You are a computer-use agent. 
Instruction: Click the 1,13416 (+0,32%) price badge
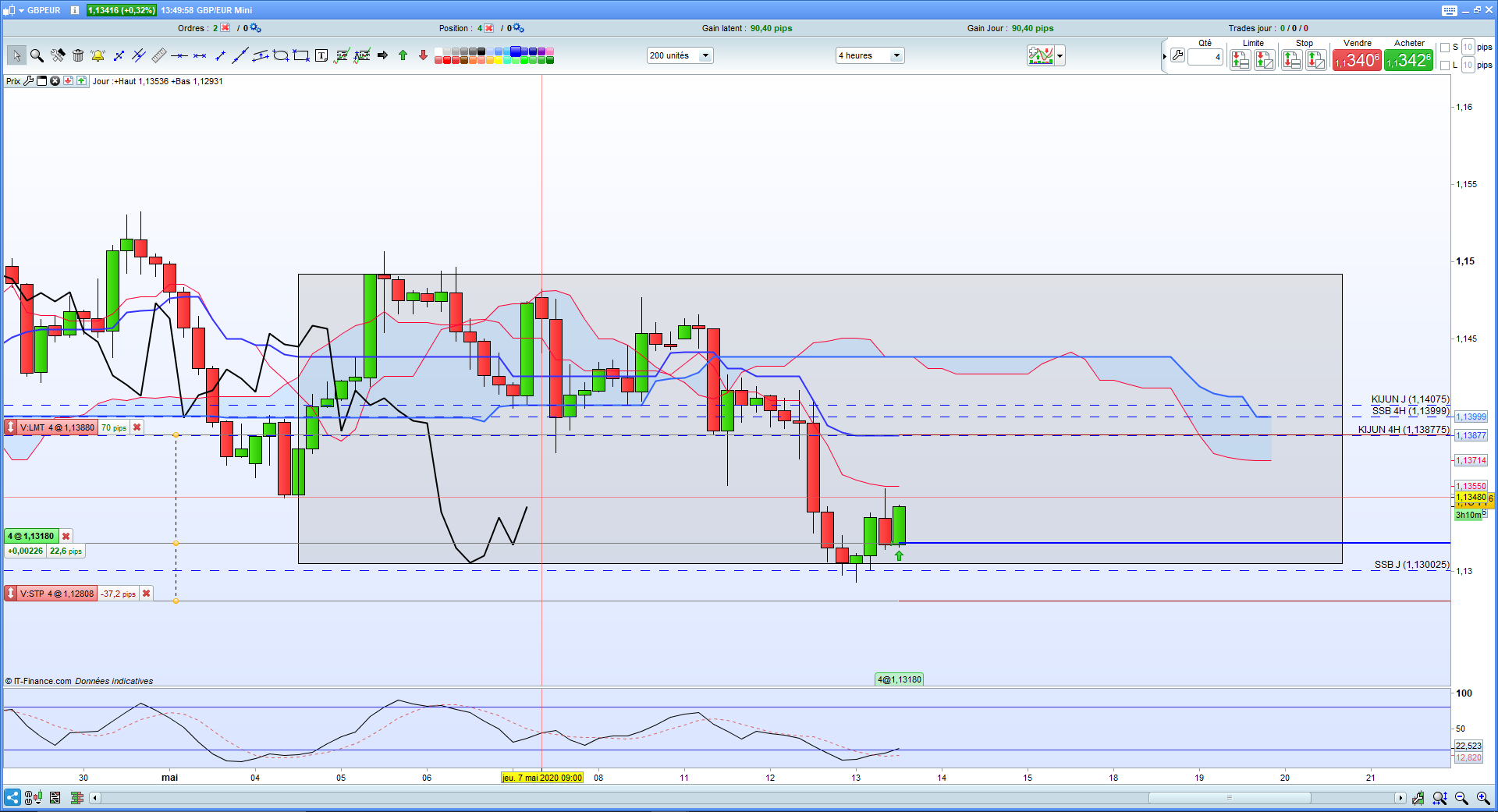(122, 10)
